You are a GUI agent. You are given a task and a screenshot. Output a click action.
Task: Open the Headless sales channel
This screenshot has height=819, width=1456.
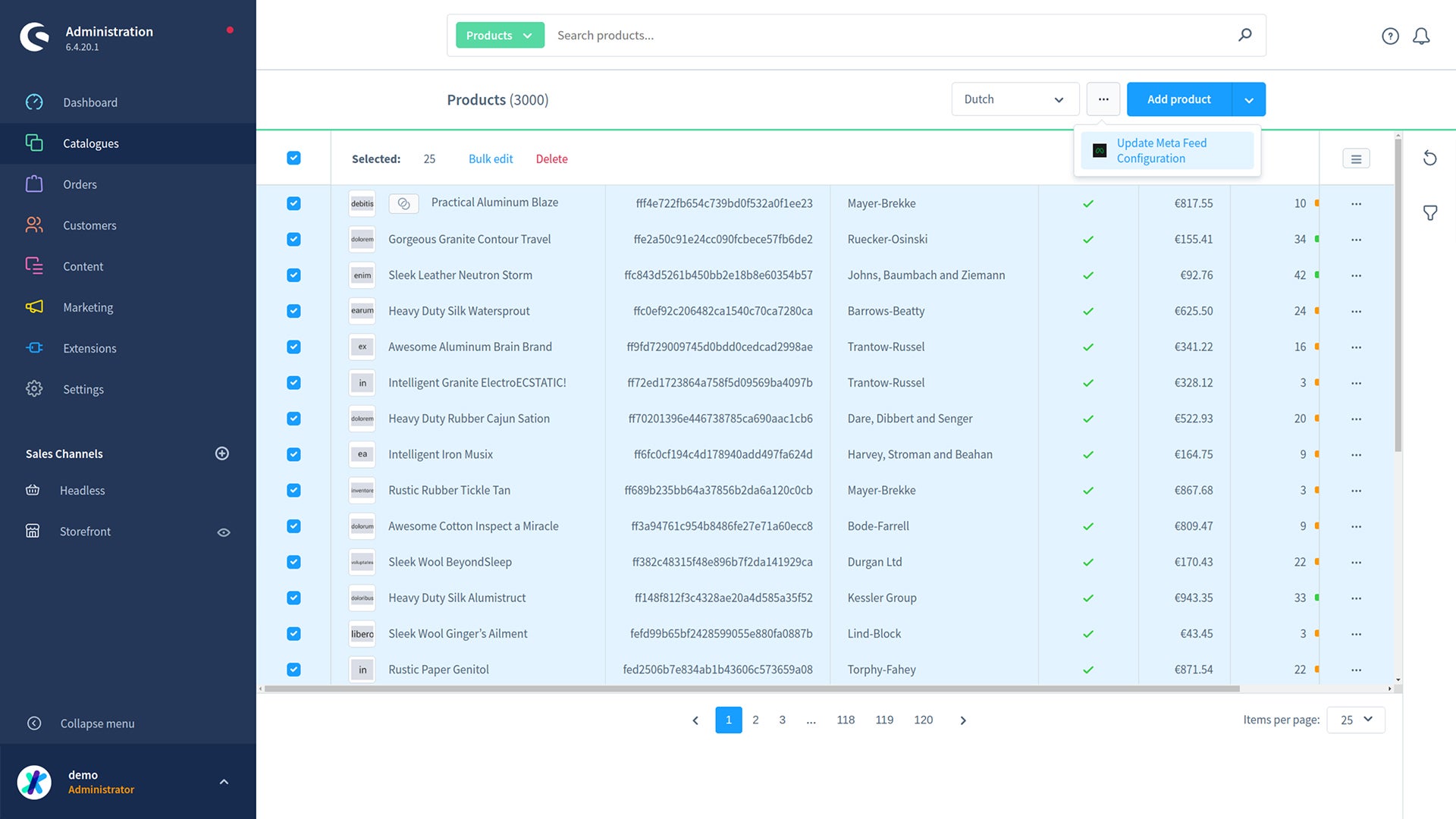[82, 491]
